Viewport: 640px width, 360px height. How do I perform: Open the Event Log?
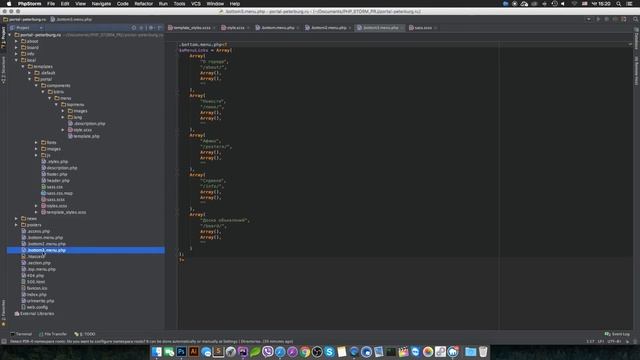[617, 334]
